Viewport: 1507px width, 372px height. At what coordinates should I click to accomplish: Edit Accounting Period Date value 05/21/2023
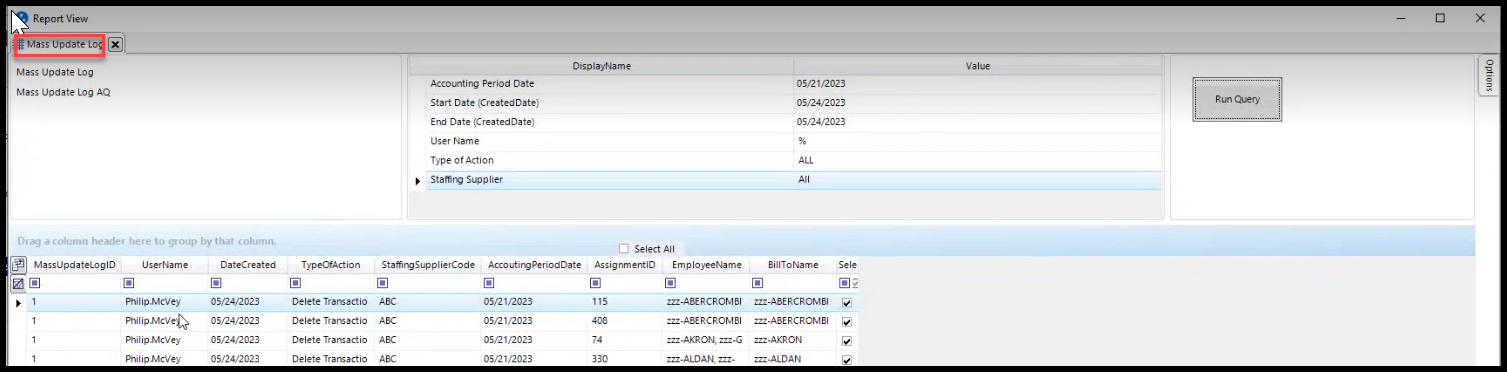tap(978, 84)
